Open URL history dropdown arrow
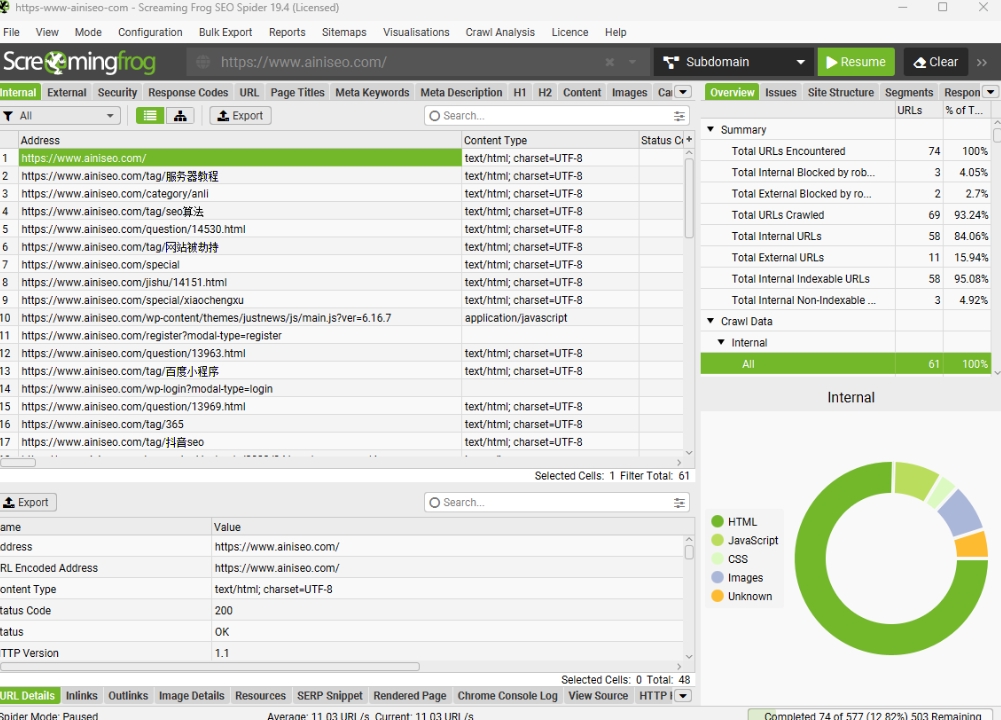Screen dimensions: 1001x720 632,62
